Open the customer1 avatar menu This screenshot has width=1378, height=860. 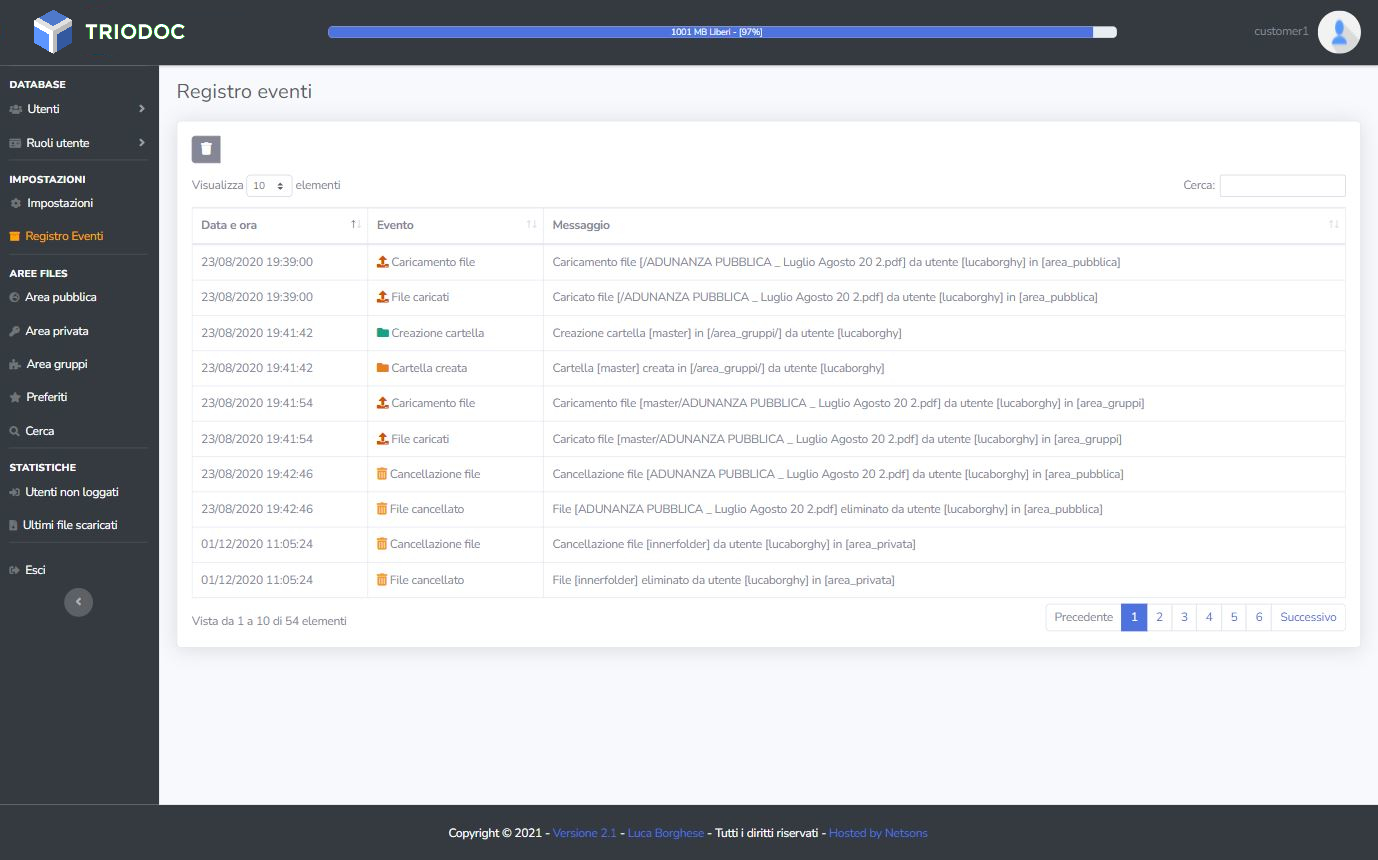coord(1339,32)
